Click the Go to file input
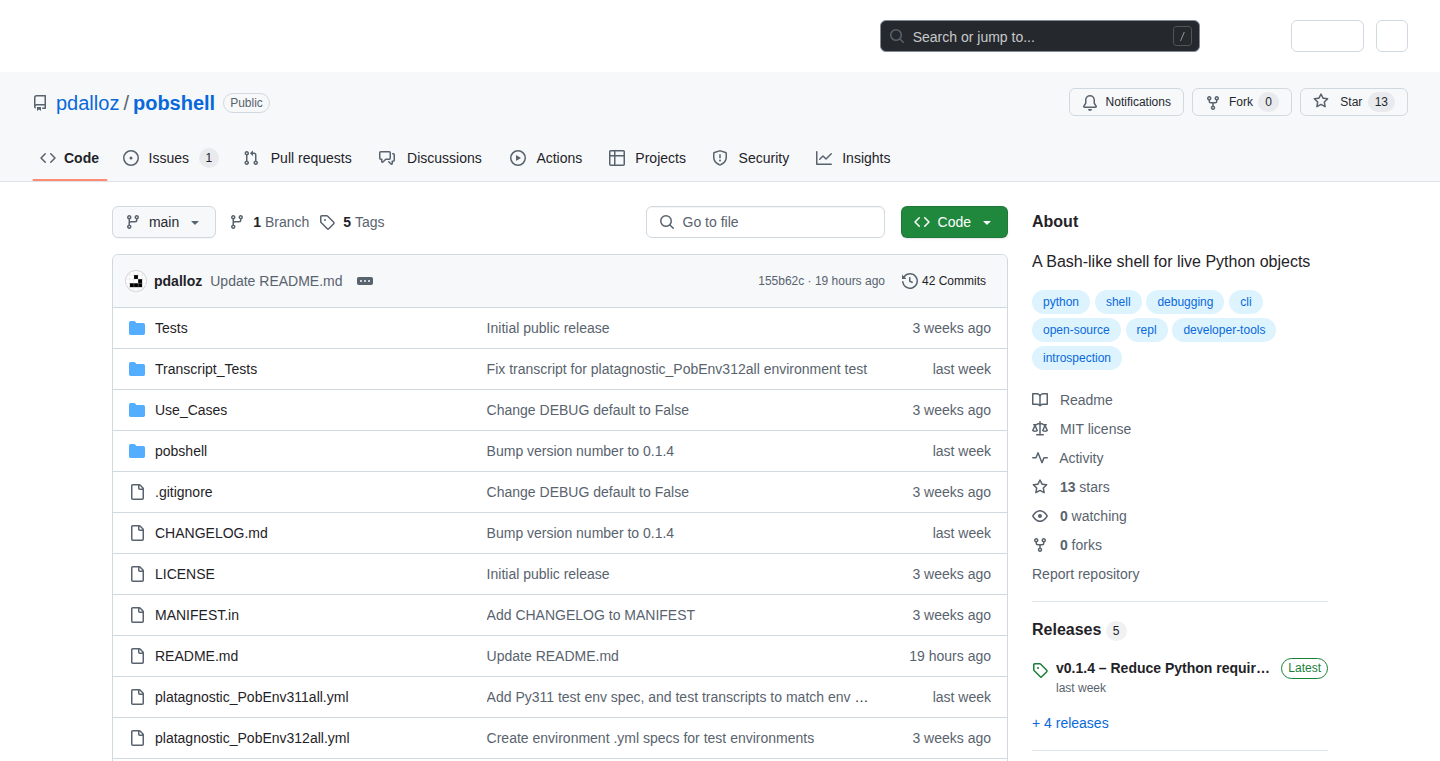This screenshot has width=1440, height=761. tap(765, 222)
